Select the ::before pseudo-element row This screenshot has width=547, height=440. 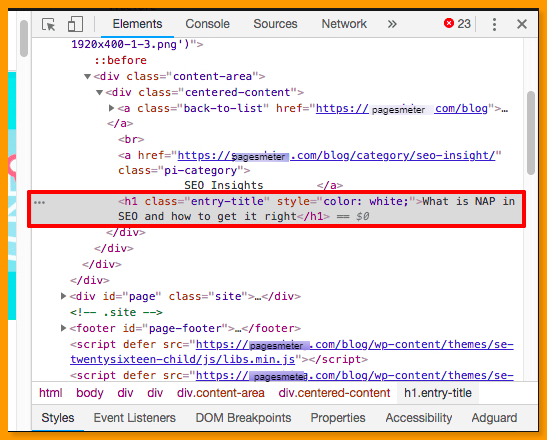(120, 60)
